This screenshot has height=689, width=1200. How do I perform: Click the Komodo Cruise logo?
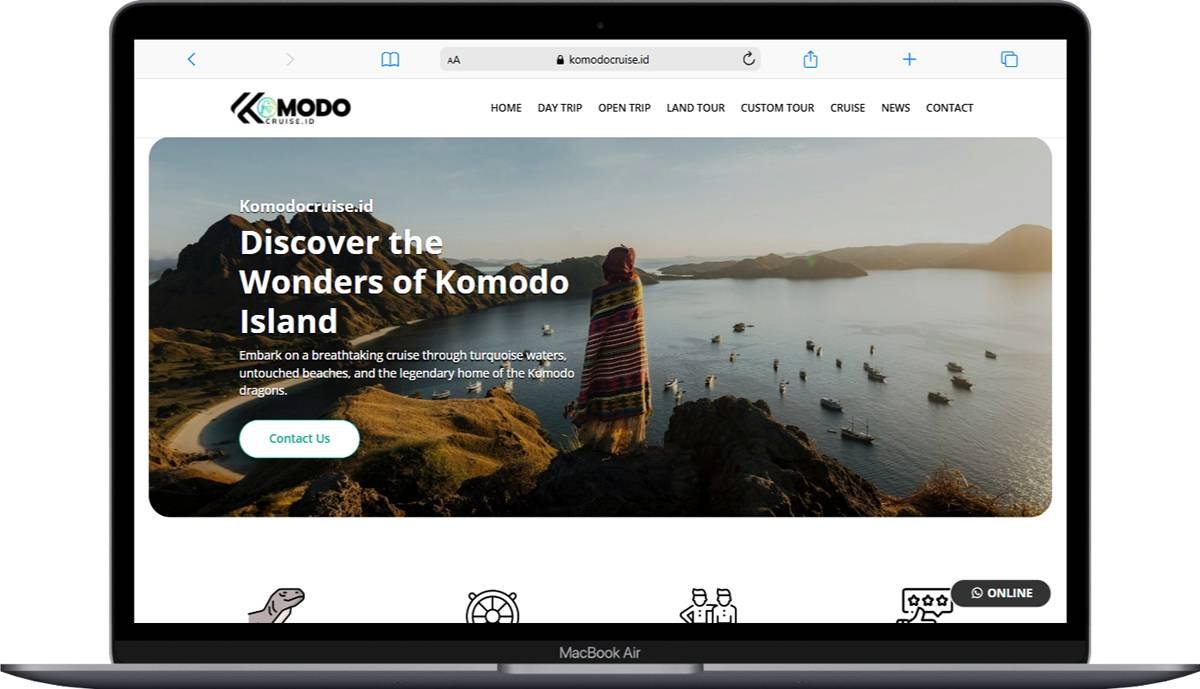[291, 108]
